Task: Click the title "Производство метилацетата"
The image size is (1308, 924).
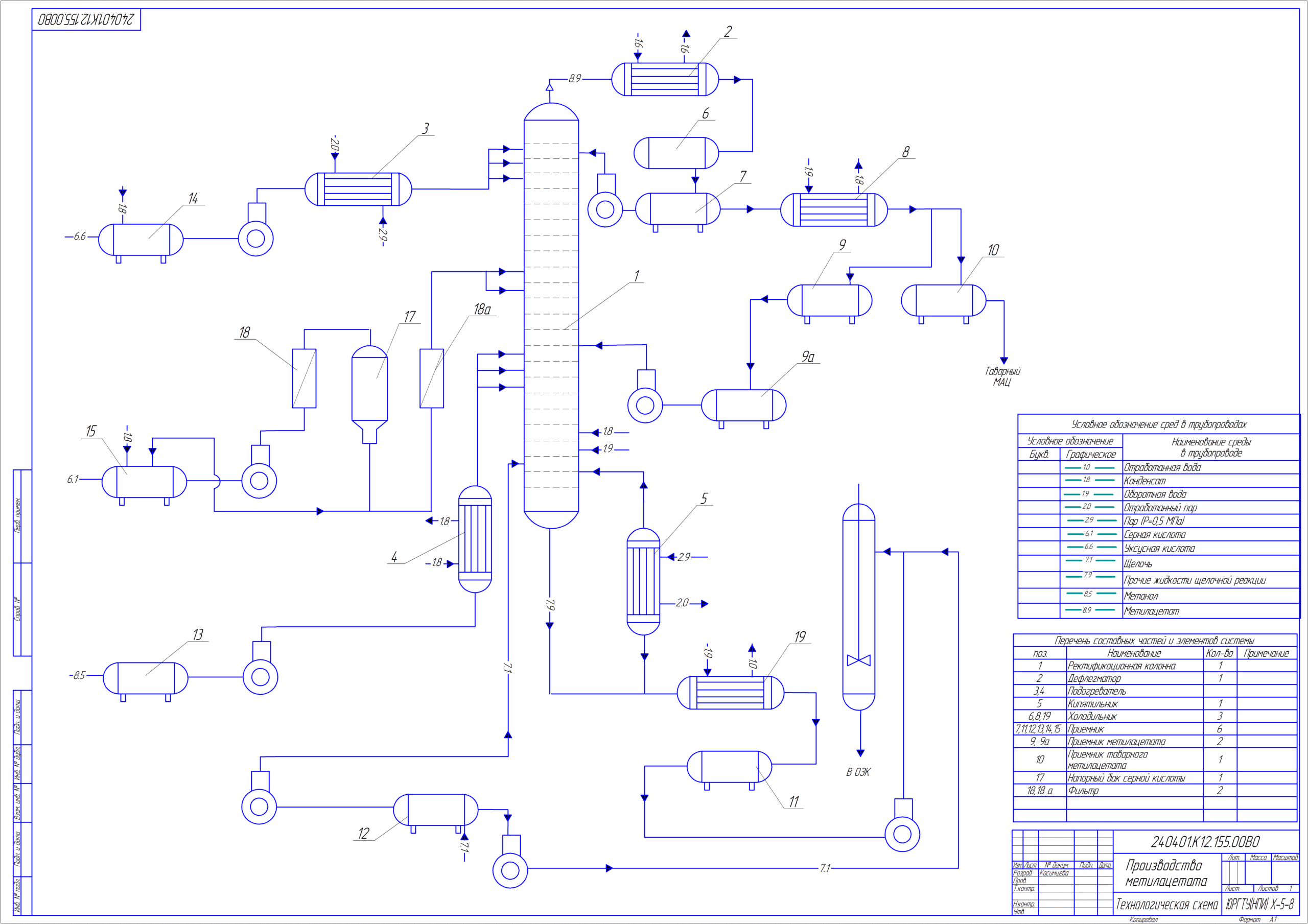Action: tap(1165, 873)
